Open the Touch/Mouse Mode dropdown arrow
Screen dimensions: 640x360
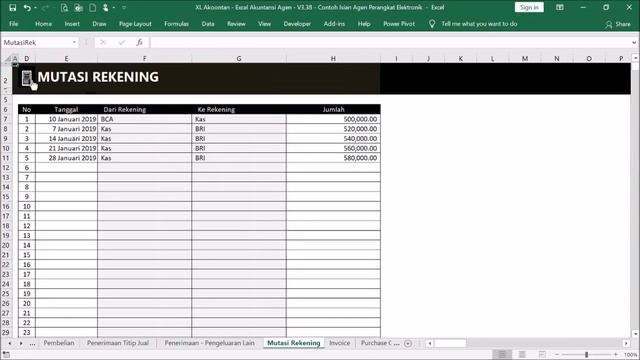pyautogui.click(x=114, y=7)
